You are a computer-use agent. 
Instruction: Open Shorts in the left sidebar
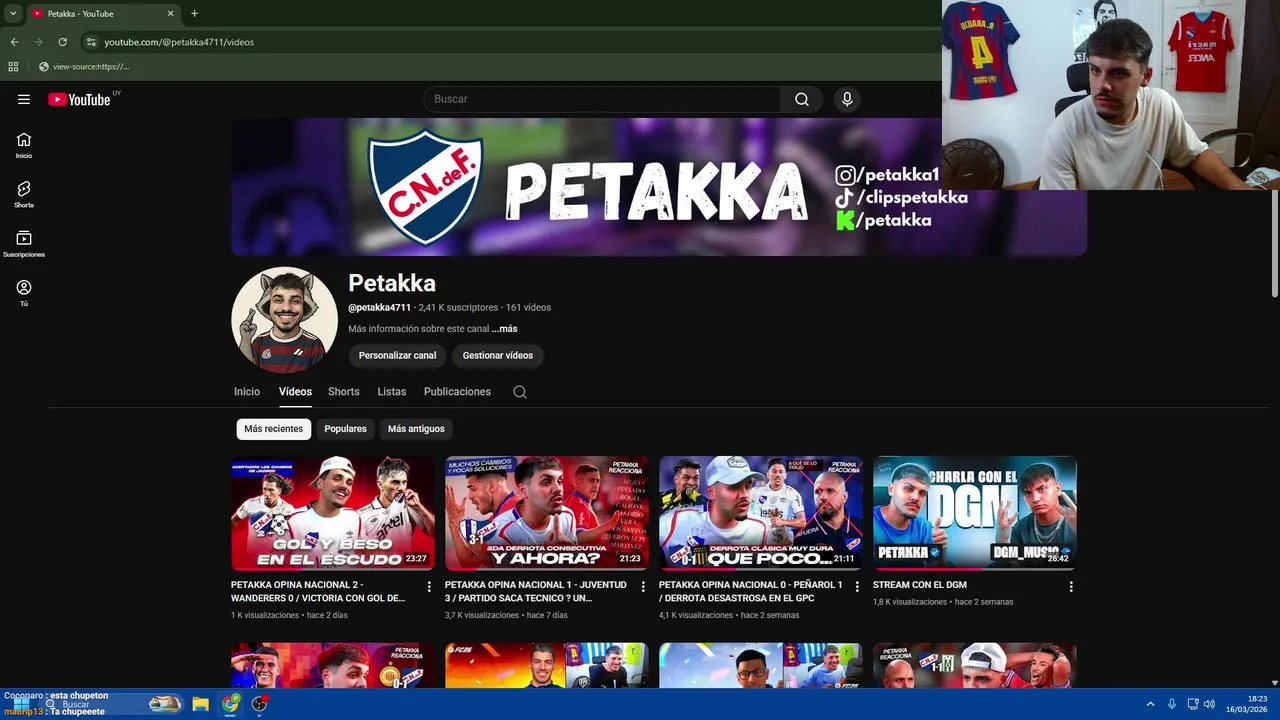tap(24, 194)
